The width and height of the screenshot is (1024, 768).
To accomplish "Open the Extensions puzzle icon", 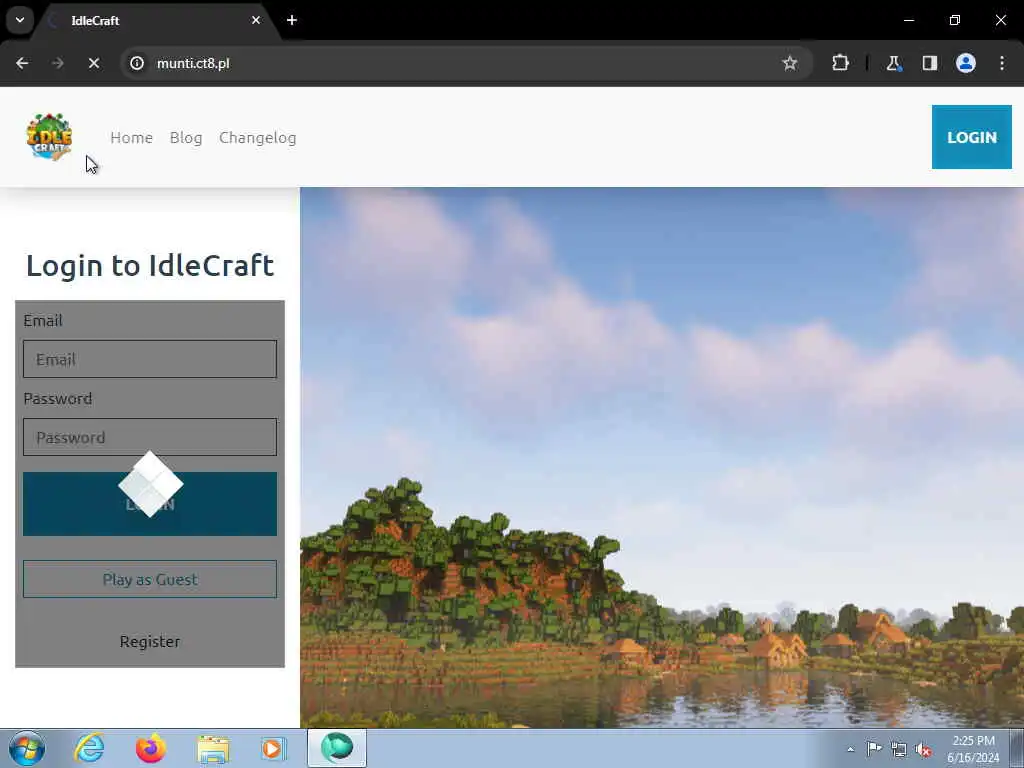I will point(840,63).
